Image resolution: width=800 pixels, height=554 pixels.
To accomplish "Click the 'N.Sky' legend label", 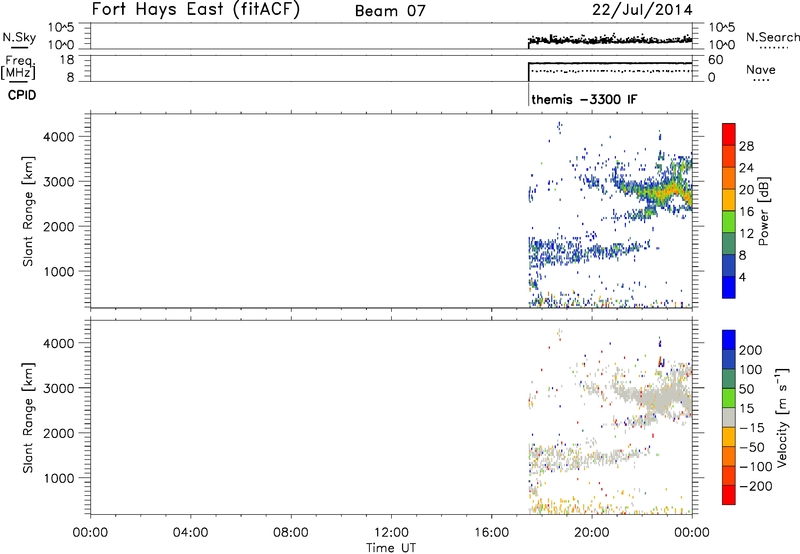I will tap(19, 37).
